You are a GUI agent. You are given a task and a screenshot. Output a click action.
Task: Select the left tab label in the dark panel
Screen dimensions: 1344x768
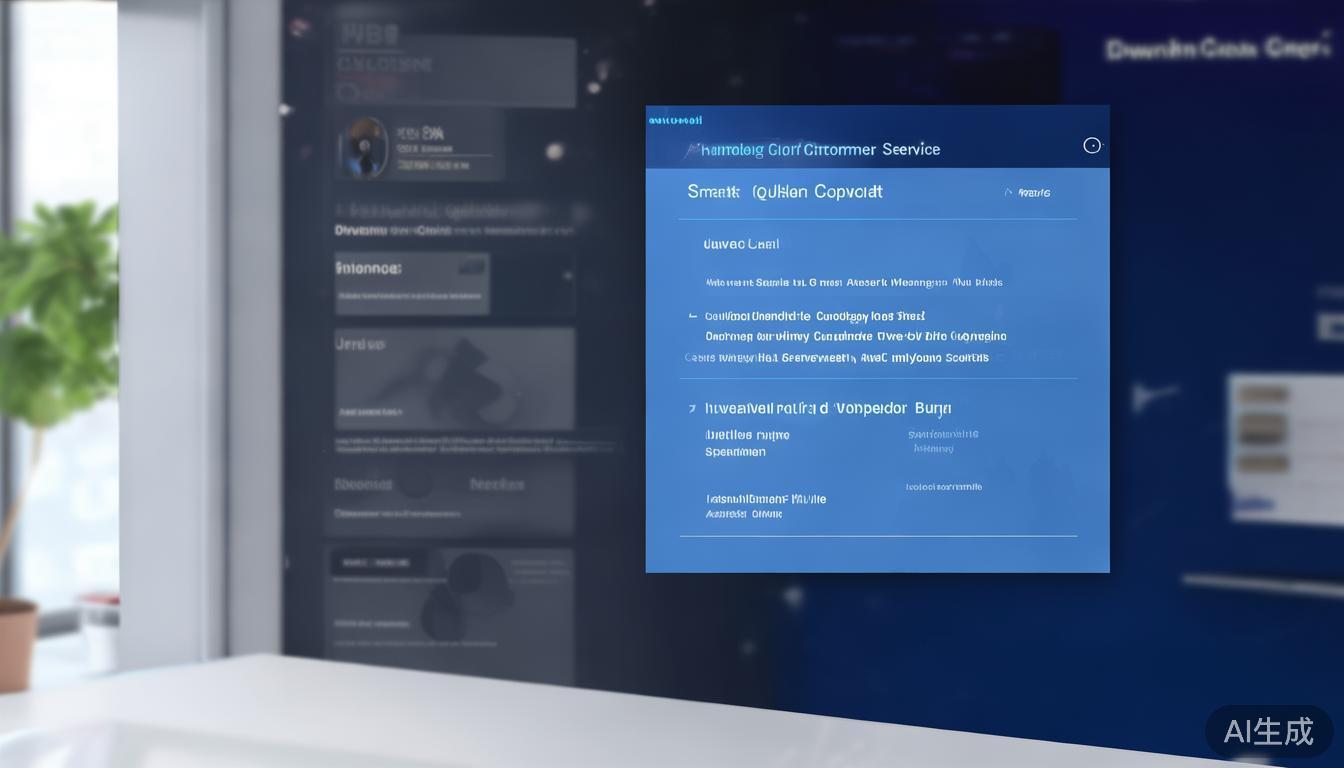pos(363,485)
